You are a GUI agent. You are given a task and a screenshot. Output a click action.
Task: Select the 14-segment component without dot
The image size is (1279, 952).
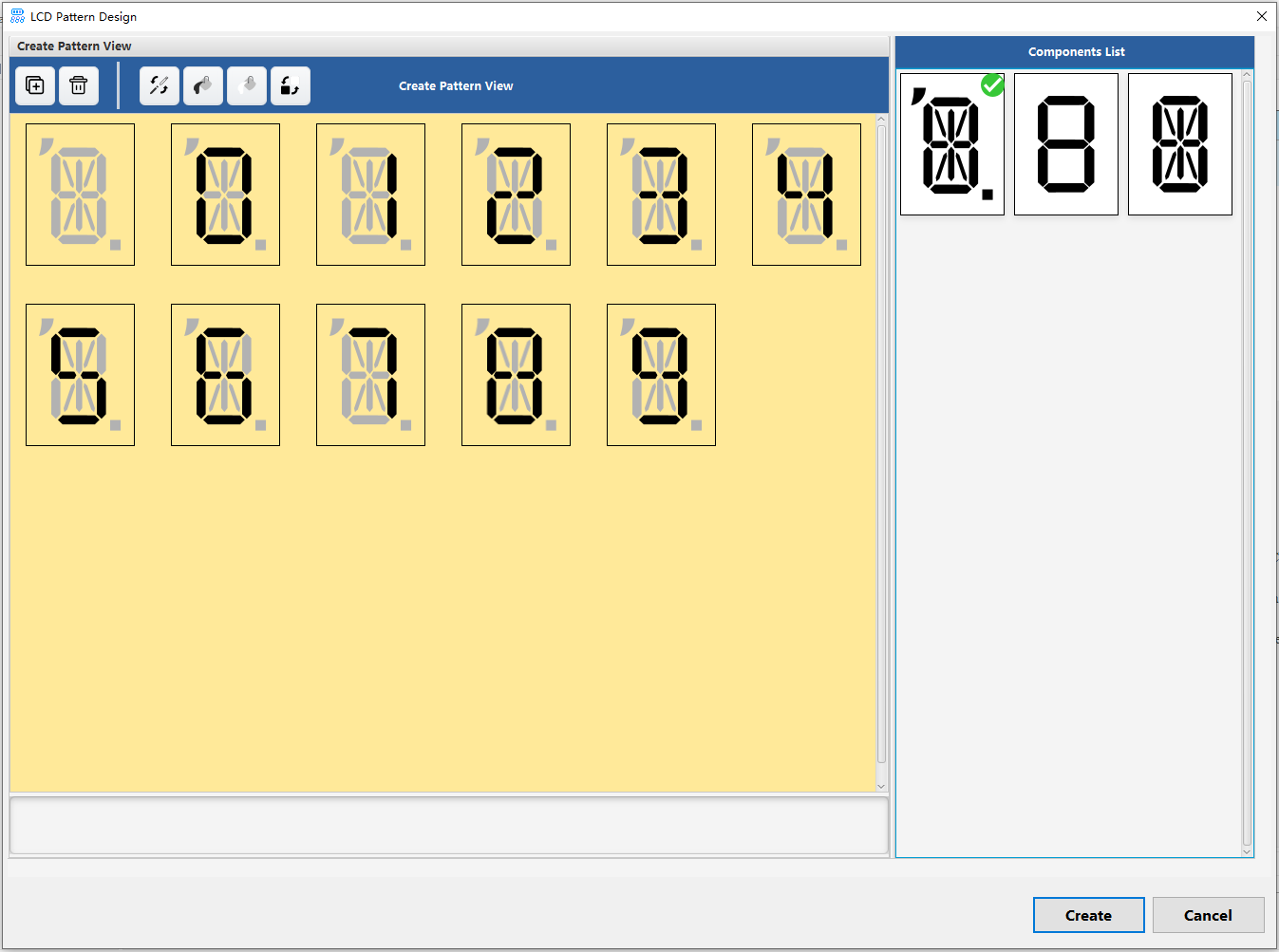1179,144
